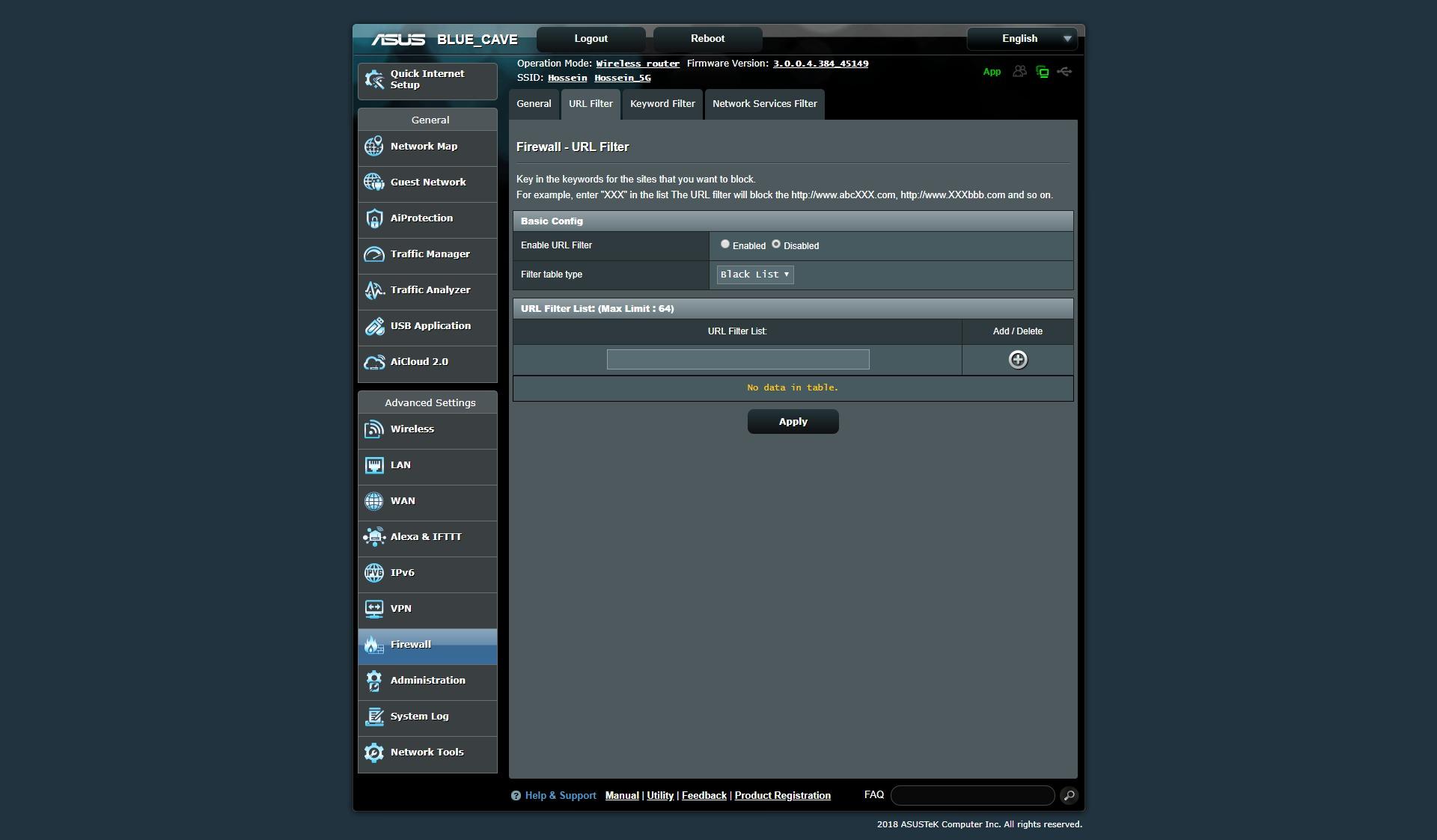Click the Apply button
This screenshot has width=1437, height=840.
(x=793, y=422)
